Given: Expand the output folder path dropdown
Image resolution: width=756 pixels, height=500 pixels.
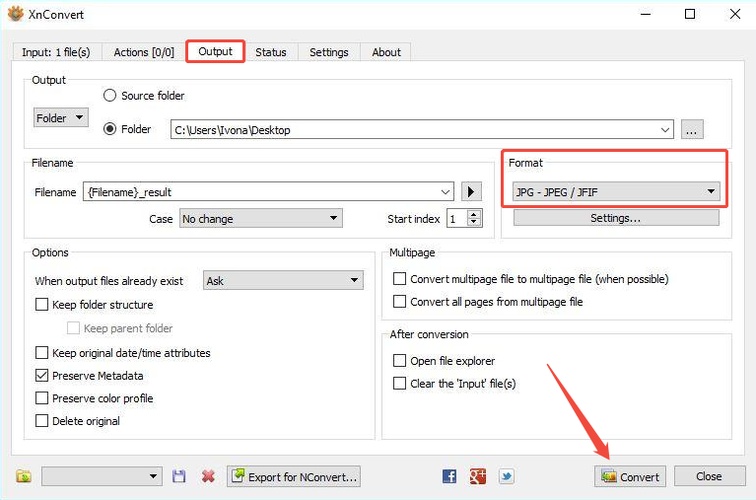Looking at the screenshot, I should 665,130.
